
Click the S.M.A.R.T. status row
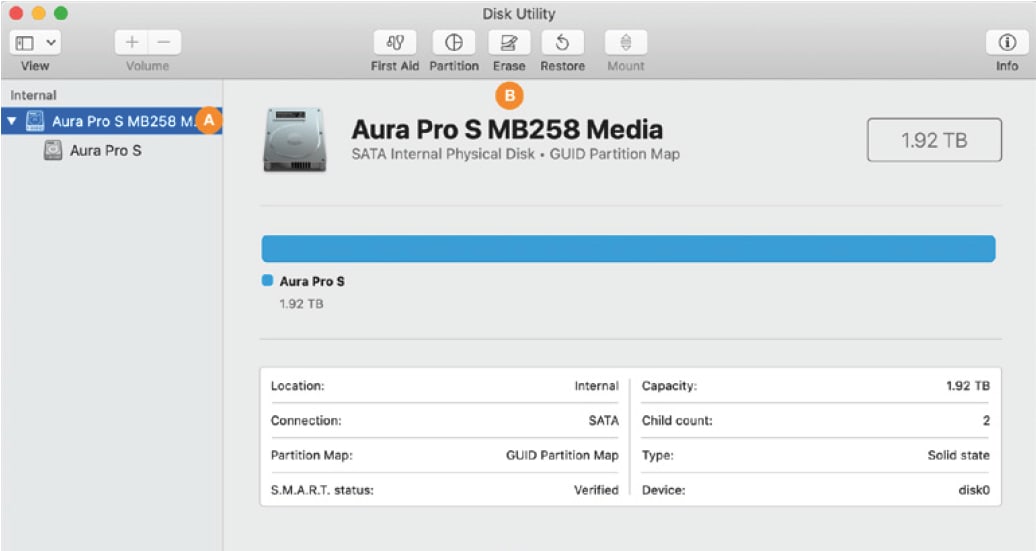[444, 490]
